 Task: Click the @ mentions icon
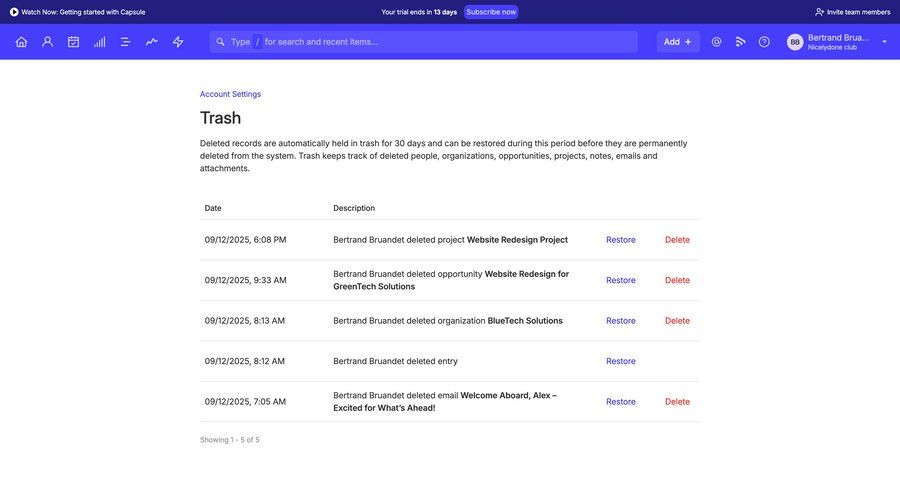[x=716, y=42]
